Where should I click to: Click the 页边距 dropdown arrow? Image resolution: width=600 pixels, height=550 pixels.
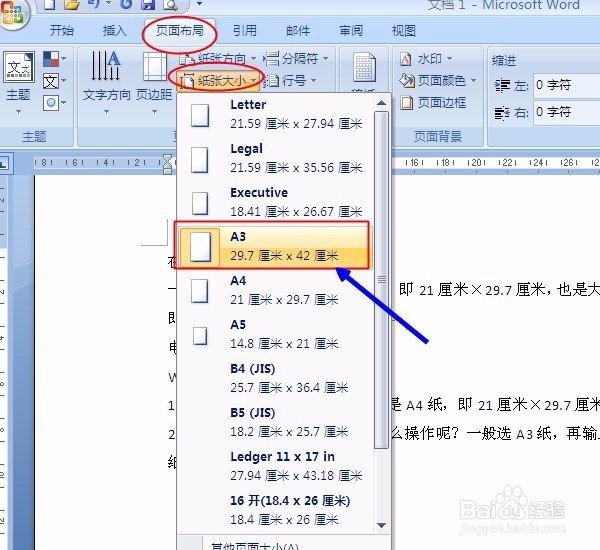(154, 112)
